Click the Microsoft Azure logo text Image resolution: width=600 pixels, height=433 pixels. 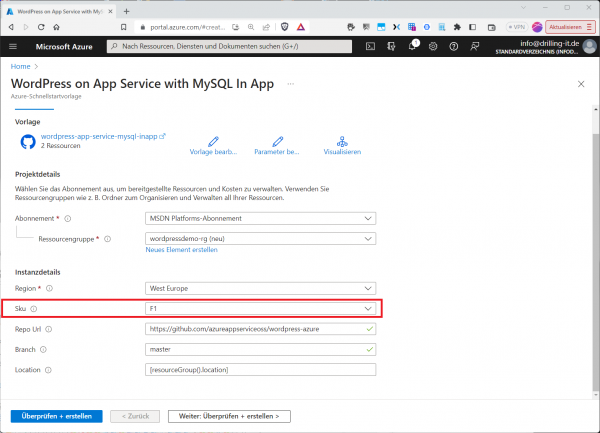pos(64,47)
